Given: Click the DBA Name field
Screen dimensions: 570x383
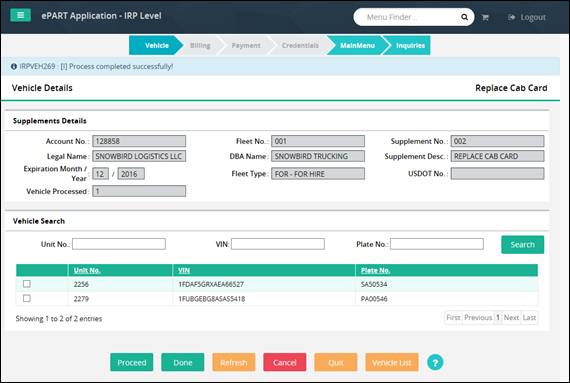Looking at the screenshot, I should (x=318, y=156).
